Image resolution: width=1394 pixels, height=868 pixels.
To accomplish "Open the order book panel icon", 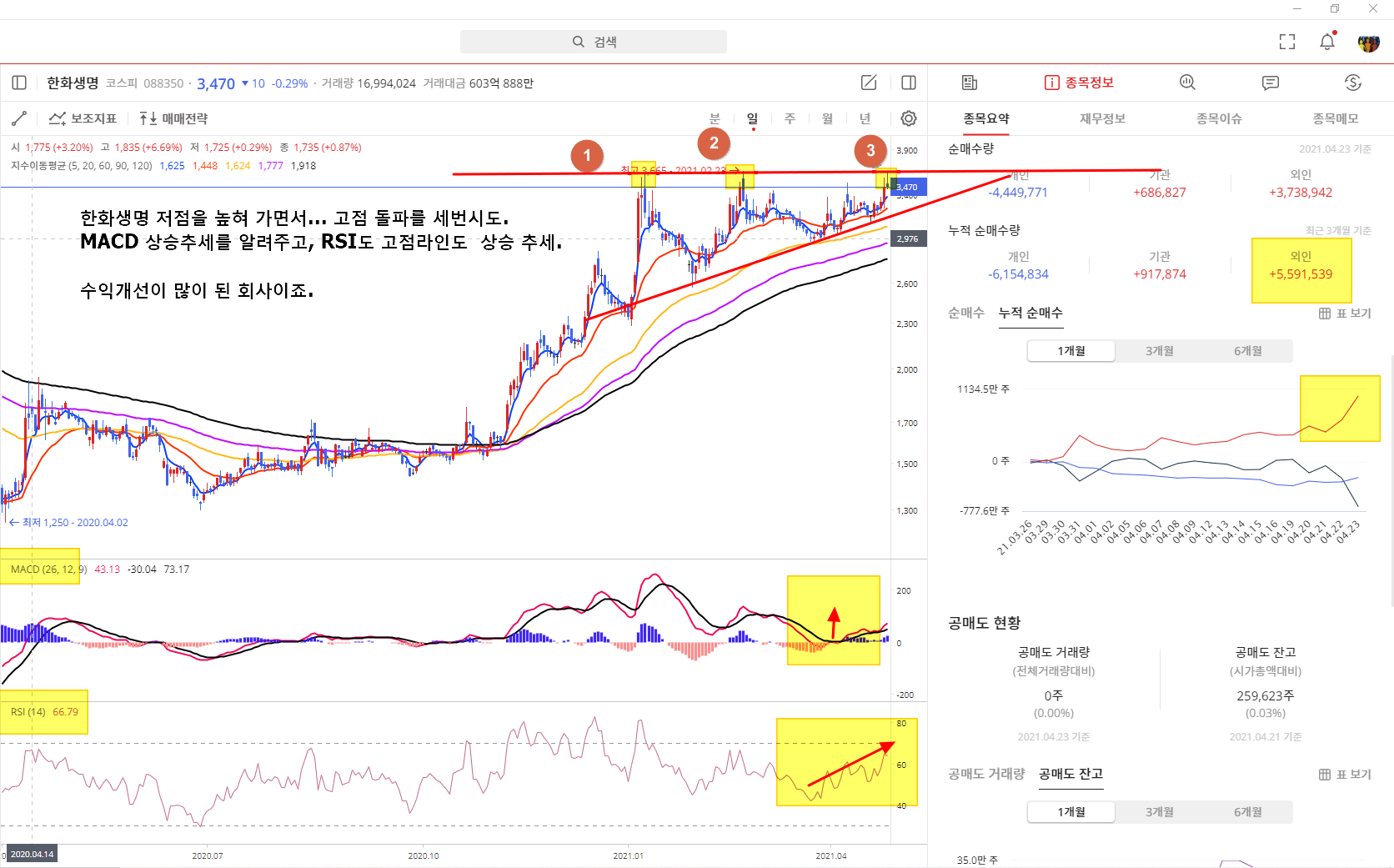I will click(969, 83).
